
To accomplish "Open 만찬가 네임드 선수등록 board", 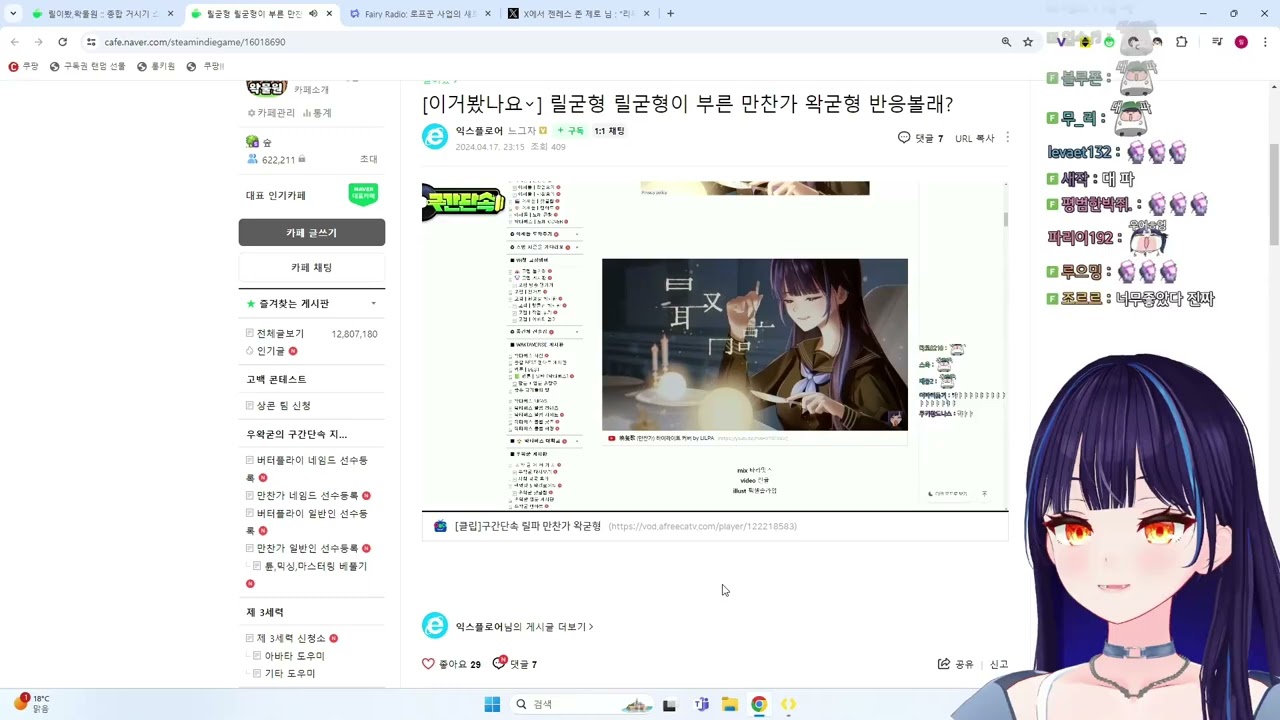I will pyautogui.click(x=307, y=496).
